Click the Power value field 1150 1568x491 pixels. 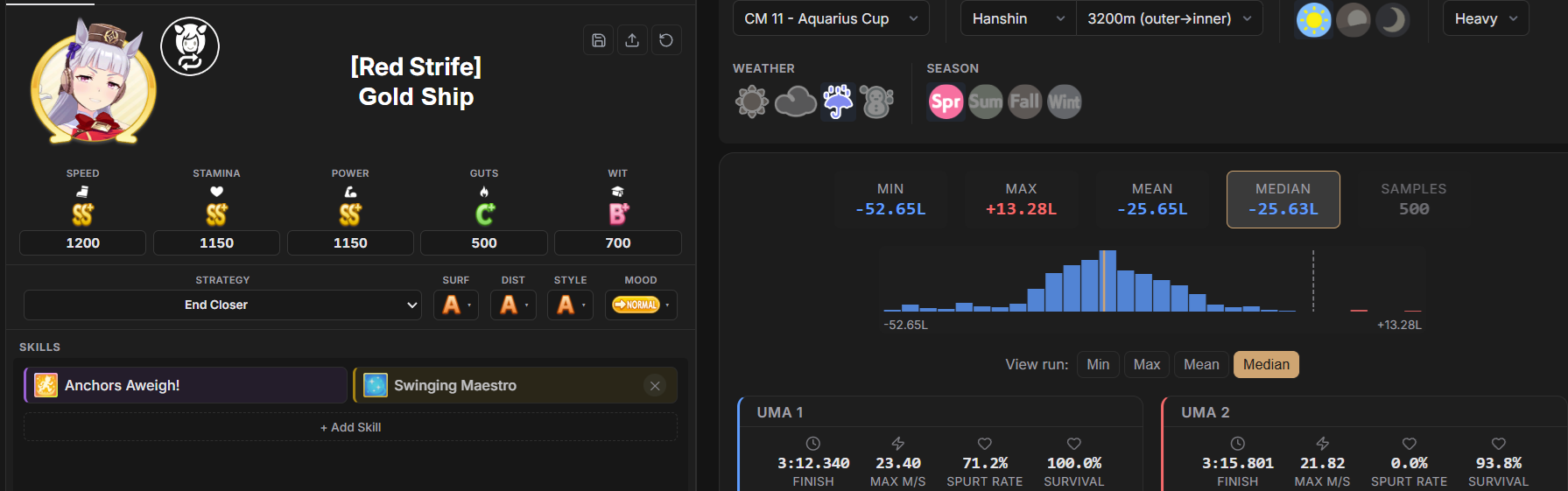tap(350, 243)
